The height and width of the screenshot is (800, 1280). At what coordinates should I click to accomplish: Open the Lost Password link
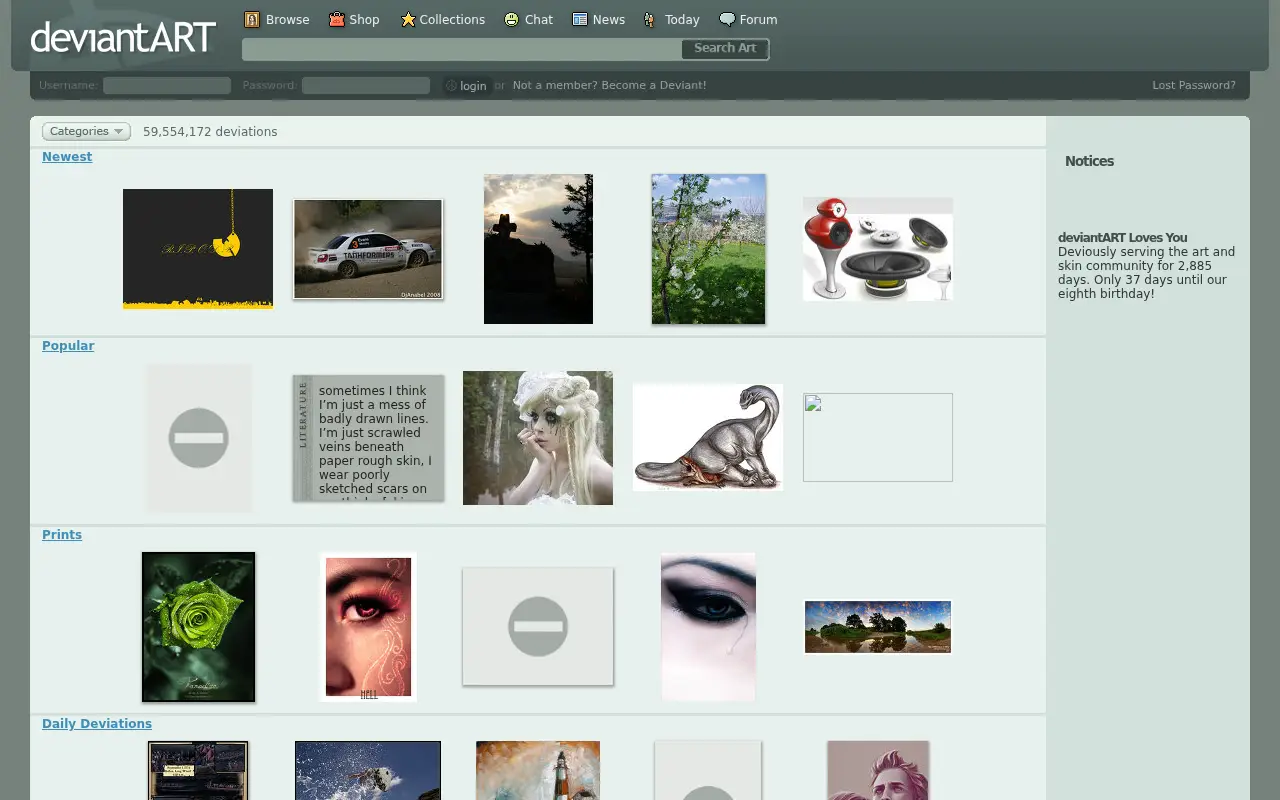(1194, 85)
